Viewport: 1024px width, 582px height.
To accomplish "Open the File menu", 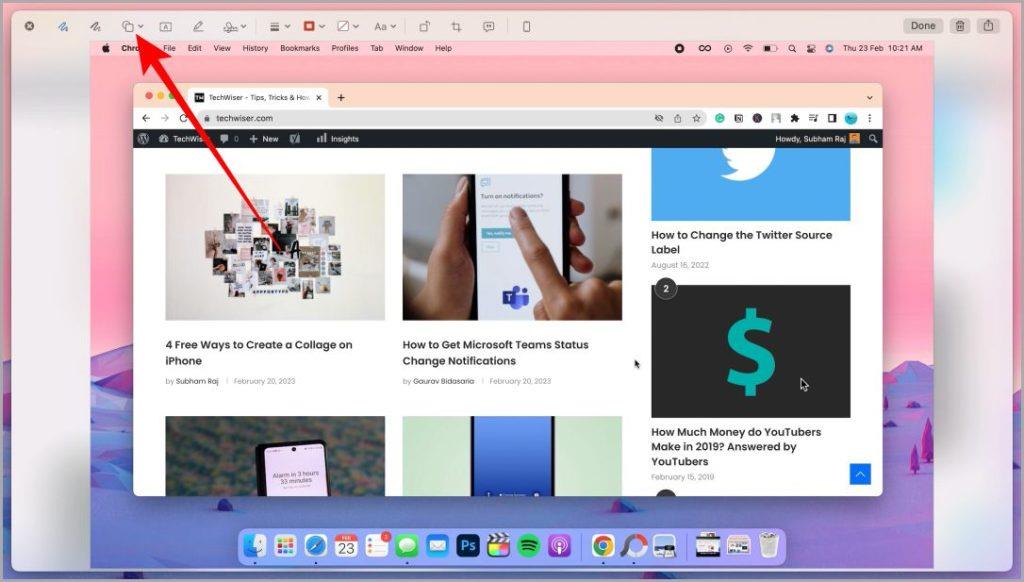I will [x=169, y=48].
